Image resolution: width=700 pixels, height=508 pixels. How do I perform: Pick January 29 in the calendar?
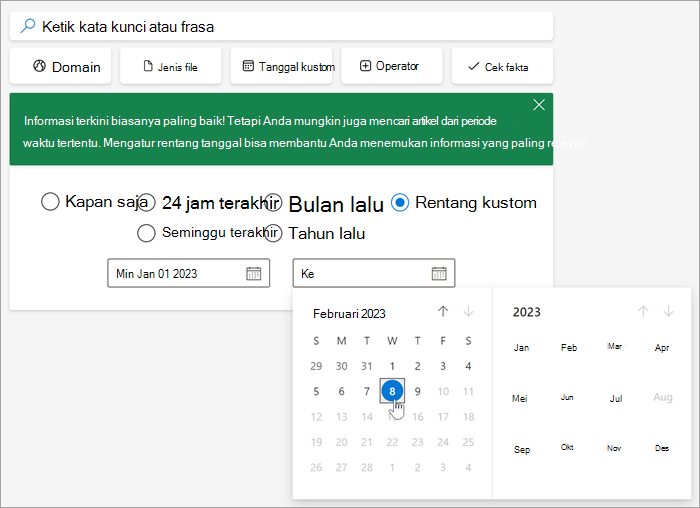click(316, 366)
